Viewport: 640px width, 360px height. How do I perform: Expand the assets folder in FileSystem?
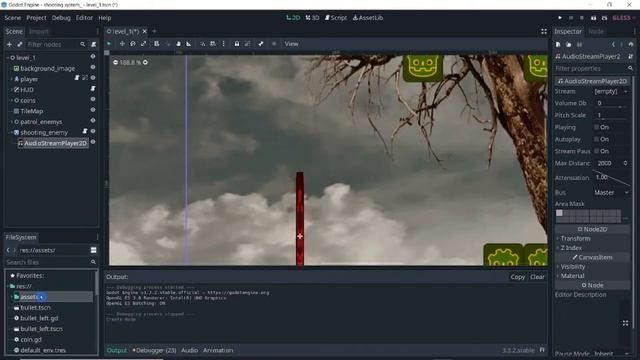click(x=11, y=297)
